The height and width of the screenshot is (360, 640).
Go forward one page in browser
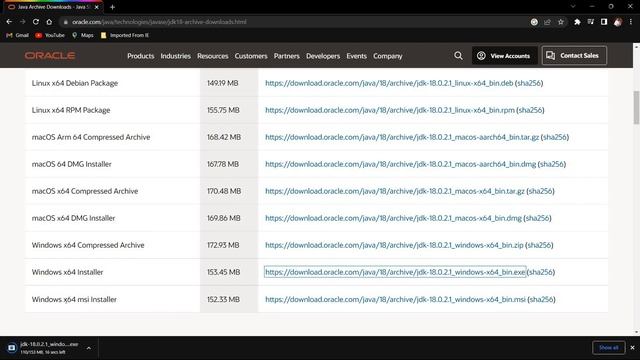22,22
